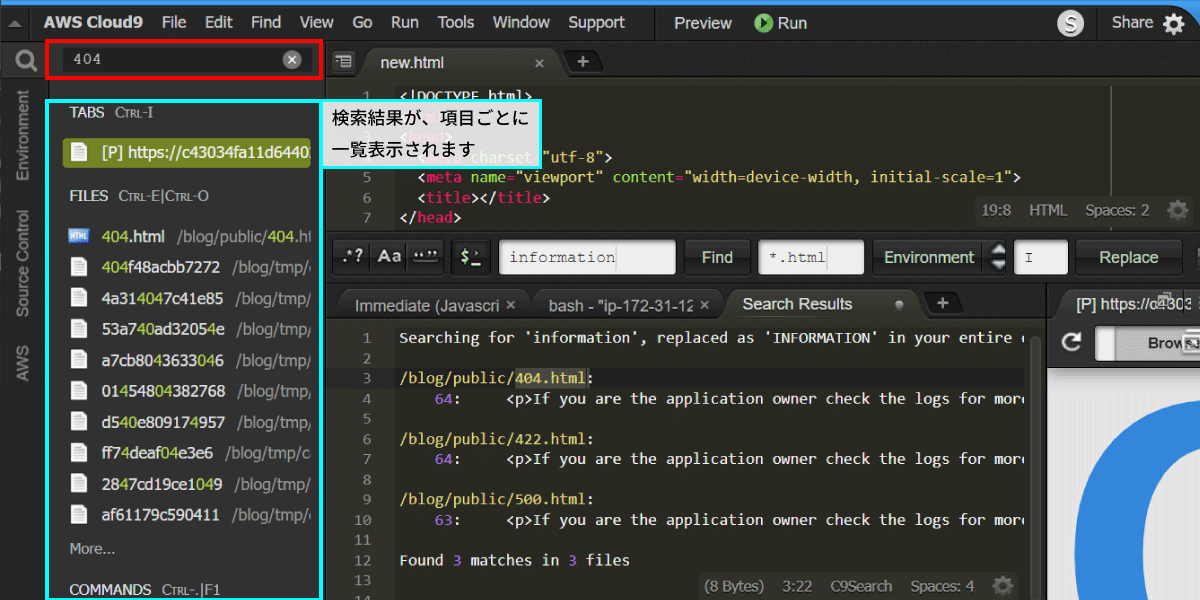Toggle whole words match option
The image size is (1200, 600).
[425, 257]
